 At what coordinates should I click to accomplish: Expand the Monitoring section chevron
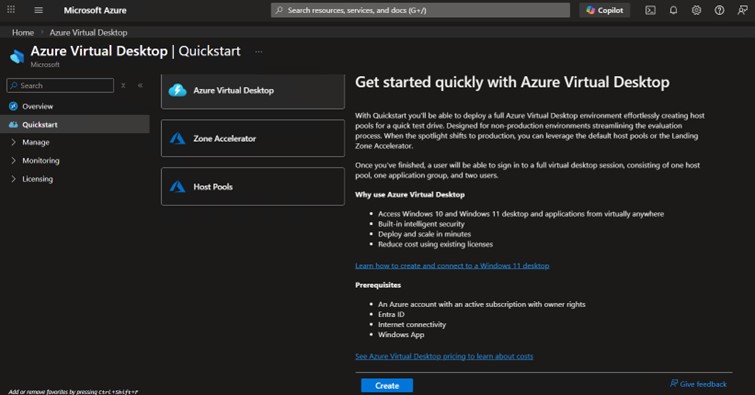click(x=13, y=160)
